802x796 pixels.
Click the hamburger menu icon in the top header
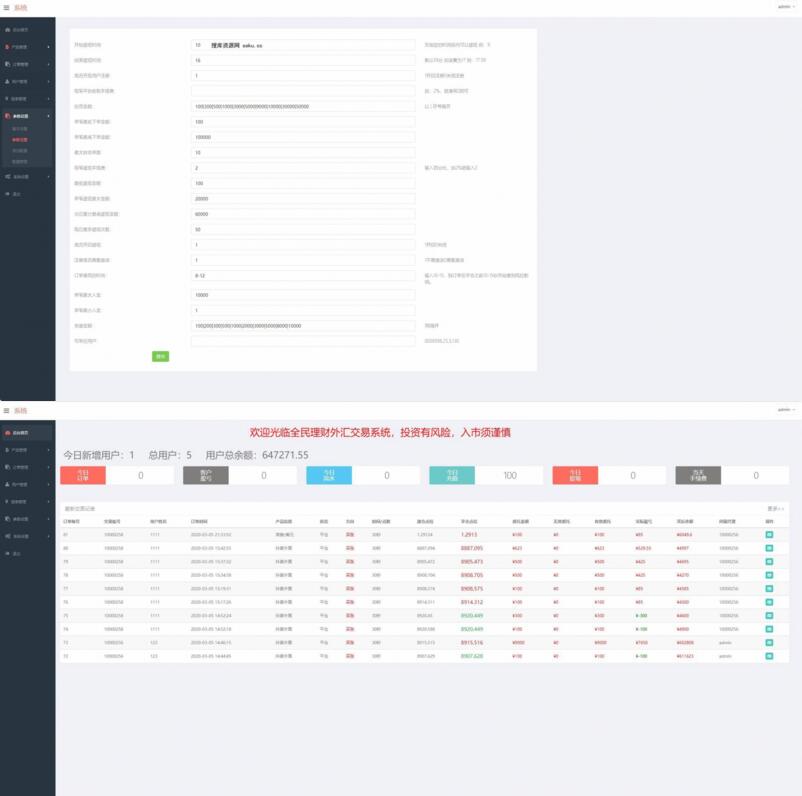coord(7,7)
